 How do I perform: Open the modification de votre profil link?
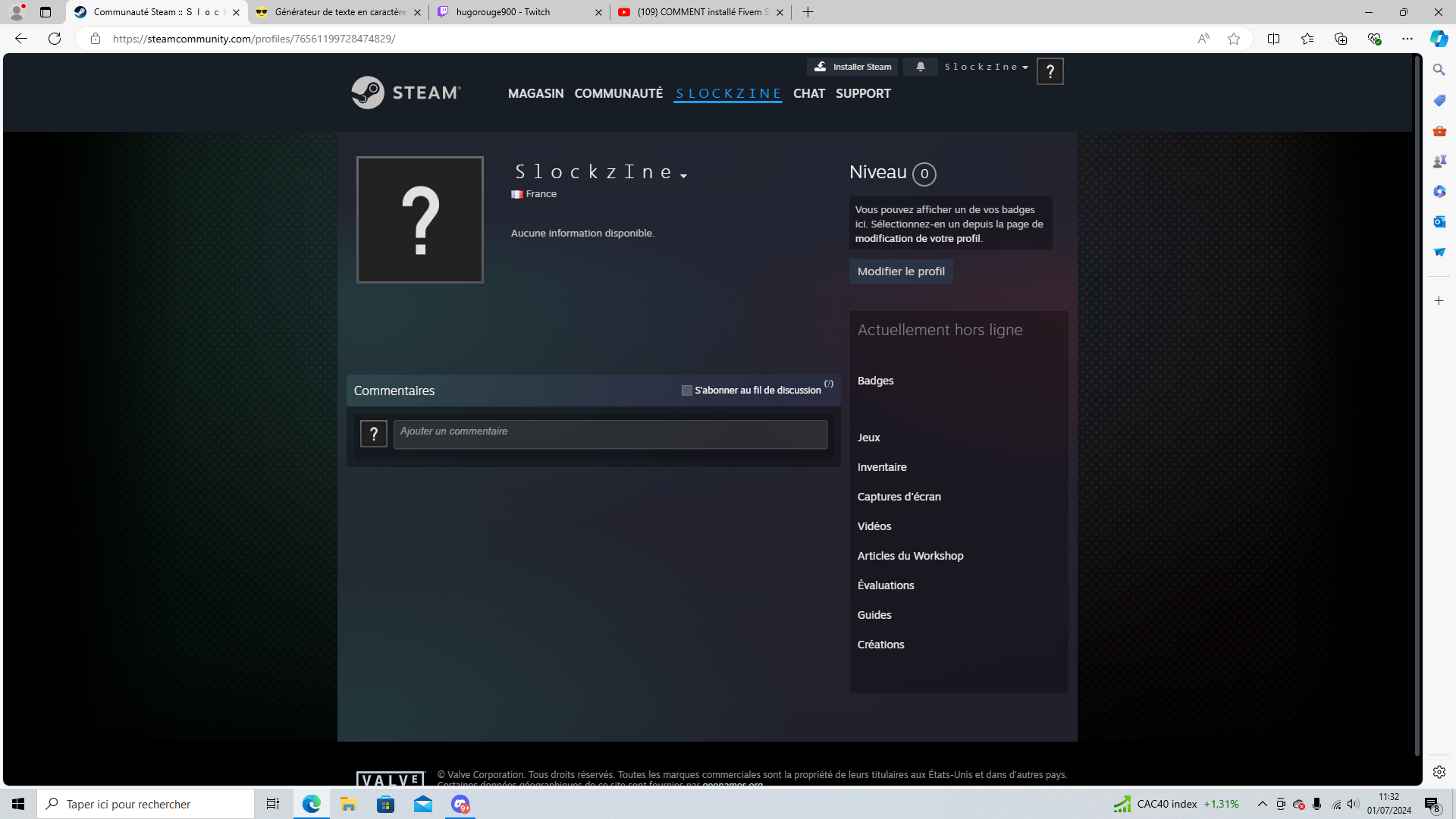click(918, 238)
